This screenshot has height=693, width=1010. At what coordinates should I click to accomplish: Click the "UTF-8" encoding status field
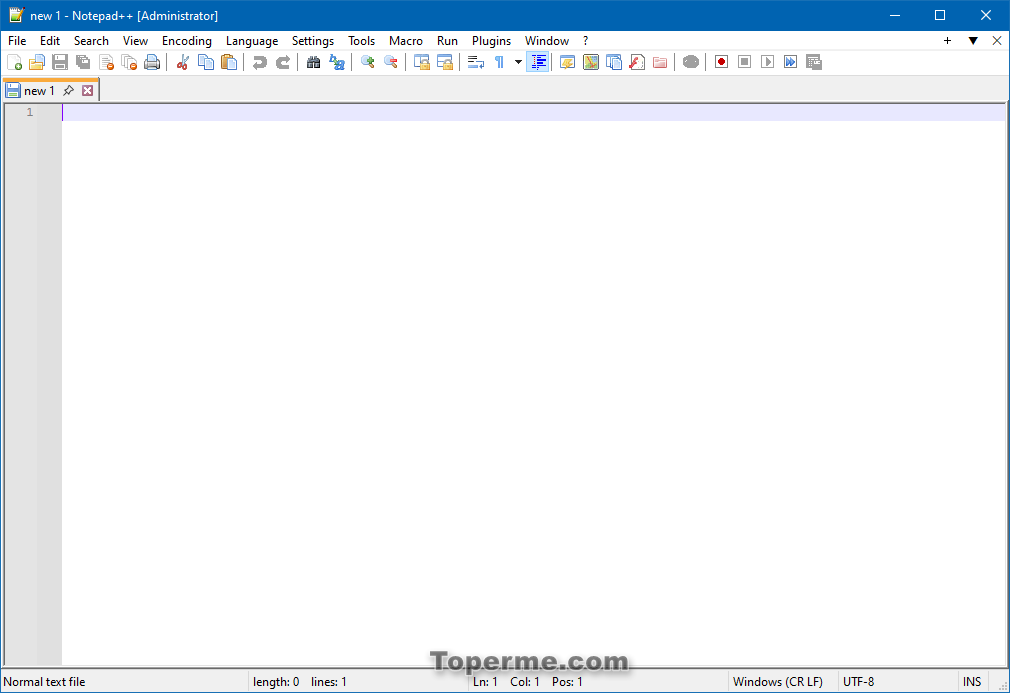[x=859, y=681]
